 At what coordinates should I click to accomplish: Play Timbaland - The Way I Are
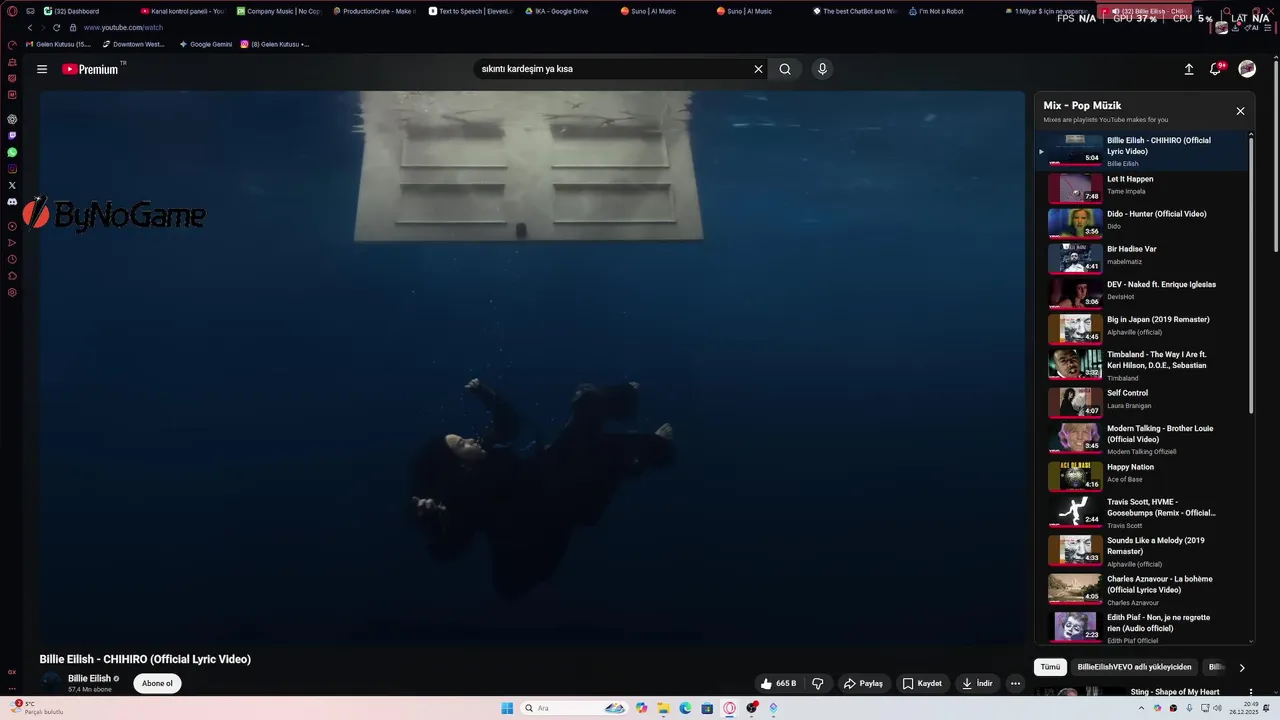(x=1141, y=364)
